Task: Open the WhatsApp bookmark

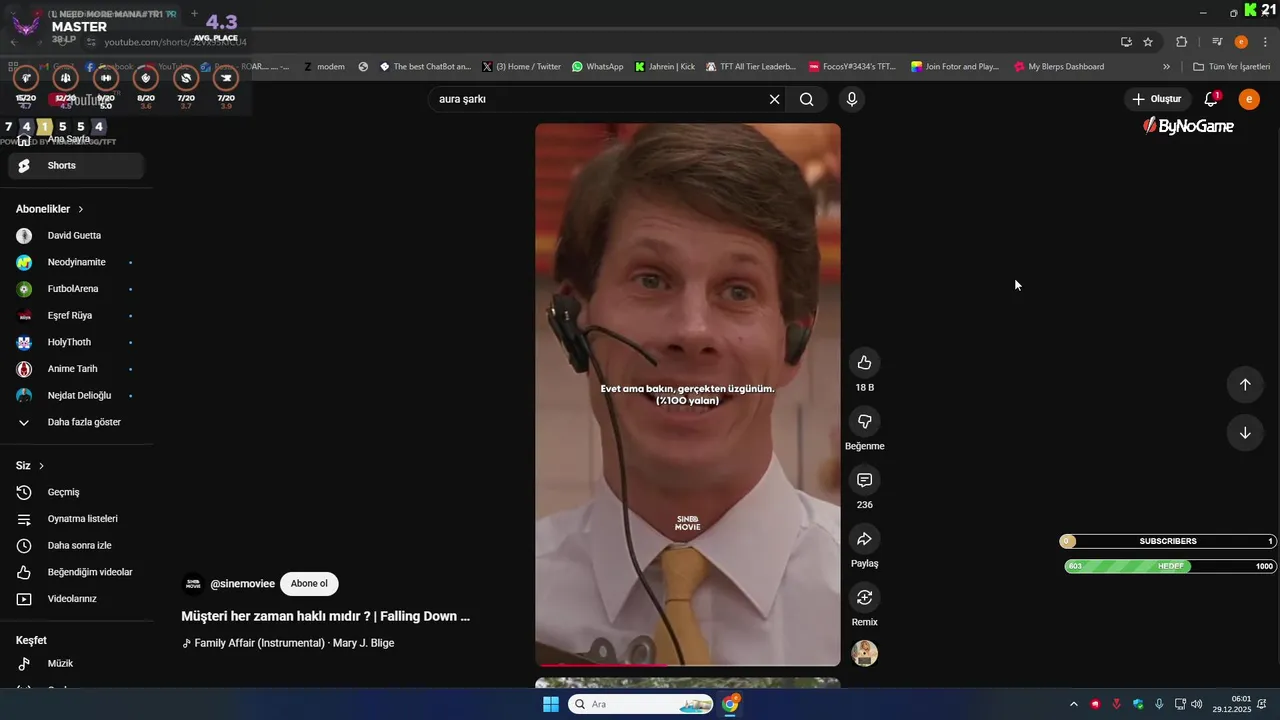Action: click(x=597, y=67)
